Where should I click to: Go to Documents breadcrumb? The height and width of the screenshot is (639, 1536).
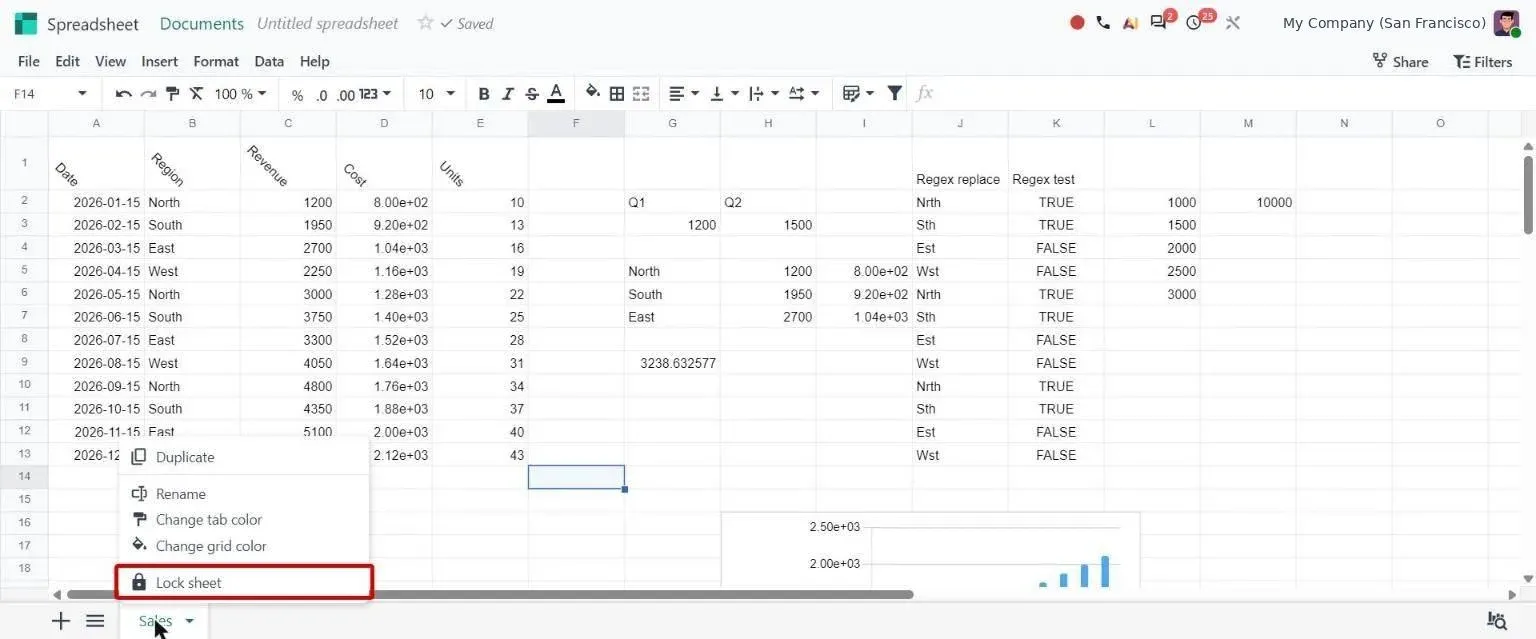point(202,23)
